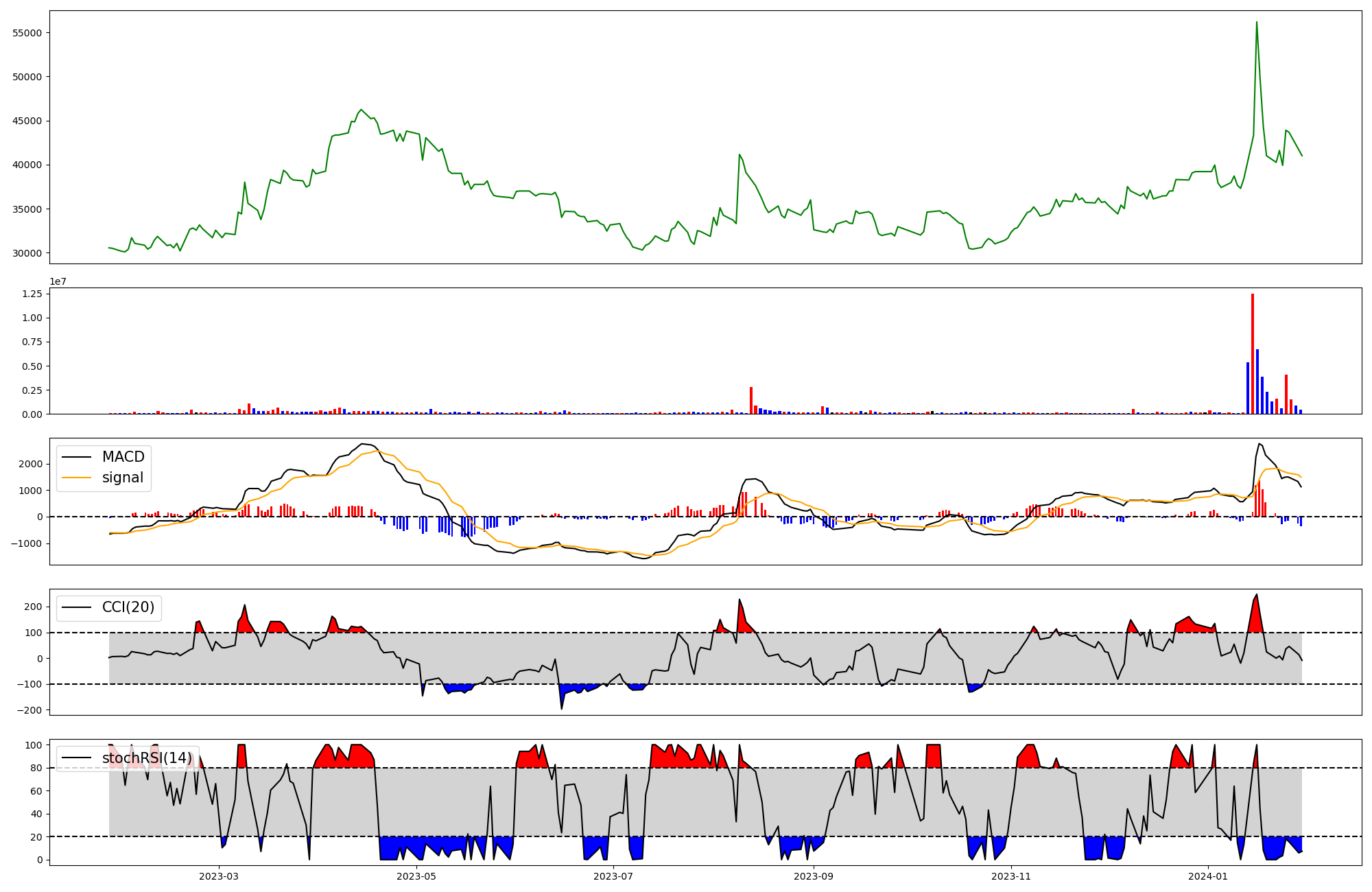Click the 2023-11 date tick label
This screenshot has width=1372, height=892.
[1011, 876]
